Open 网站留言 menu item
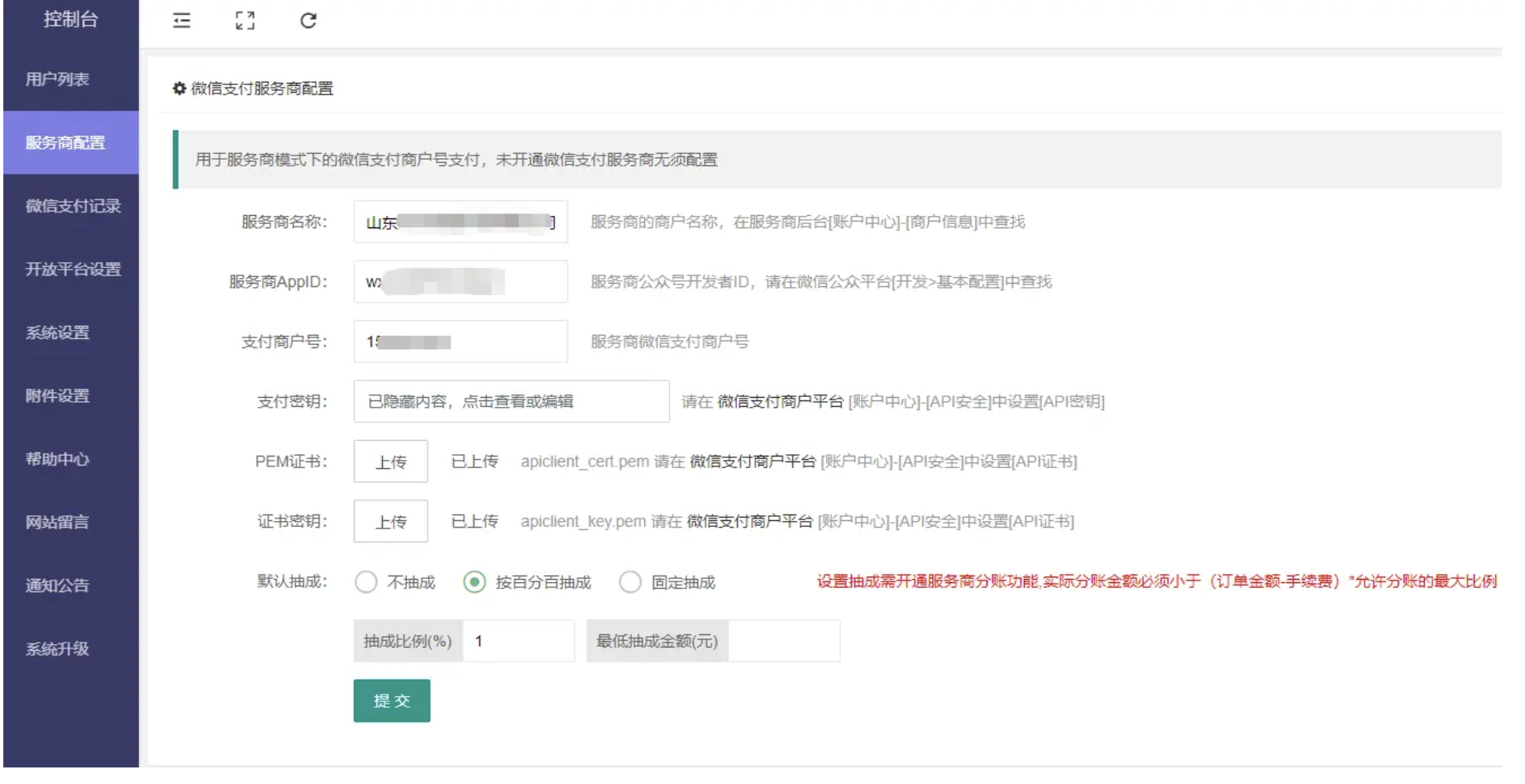This screenshot has height=784, width=1525. coord(71,522)
